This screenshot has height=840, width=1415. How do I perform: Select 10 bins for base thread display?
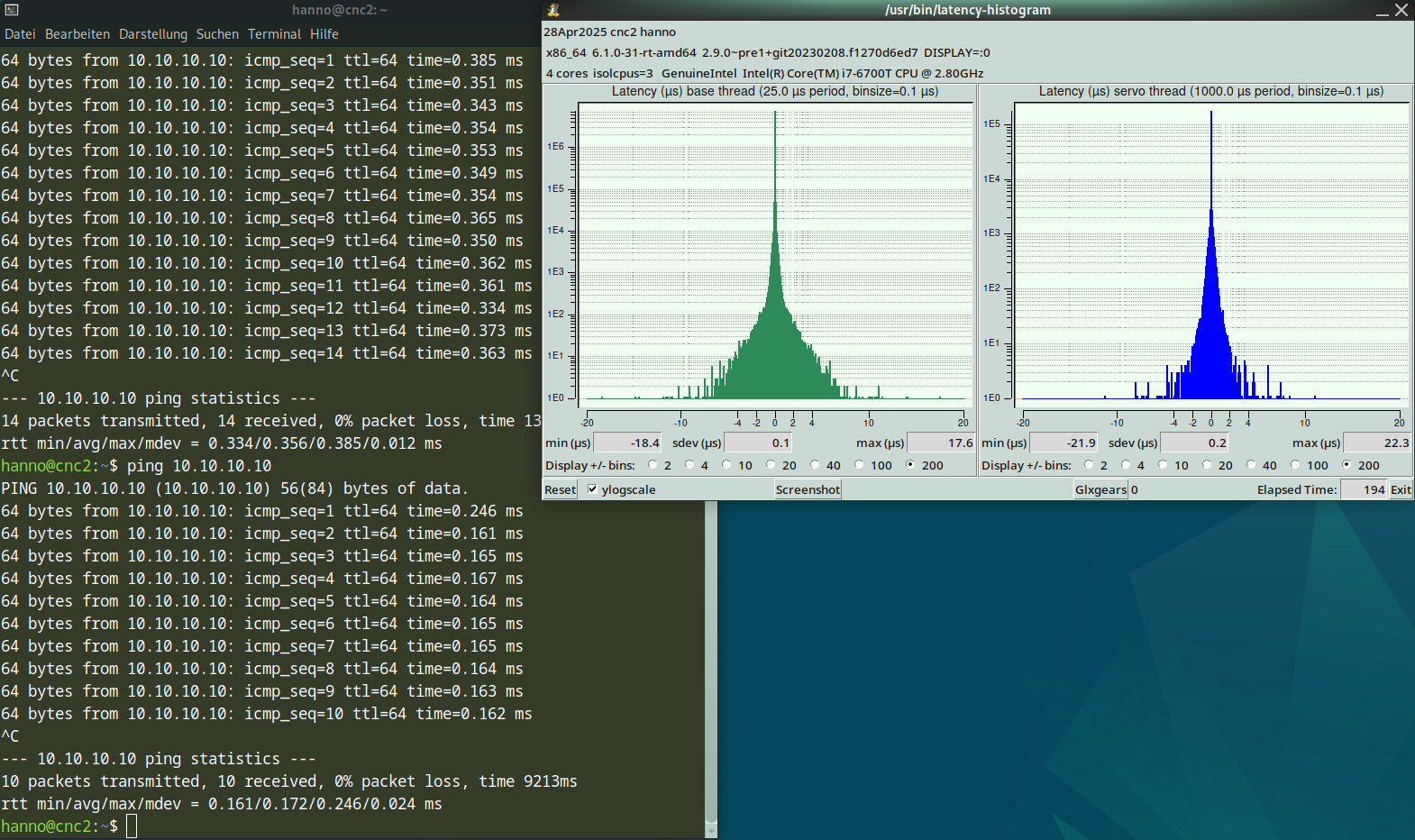pyautogui.click(x=726, y=465)
